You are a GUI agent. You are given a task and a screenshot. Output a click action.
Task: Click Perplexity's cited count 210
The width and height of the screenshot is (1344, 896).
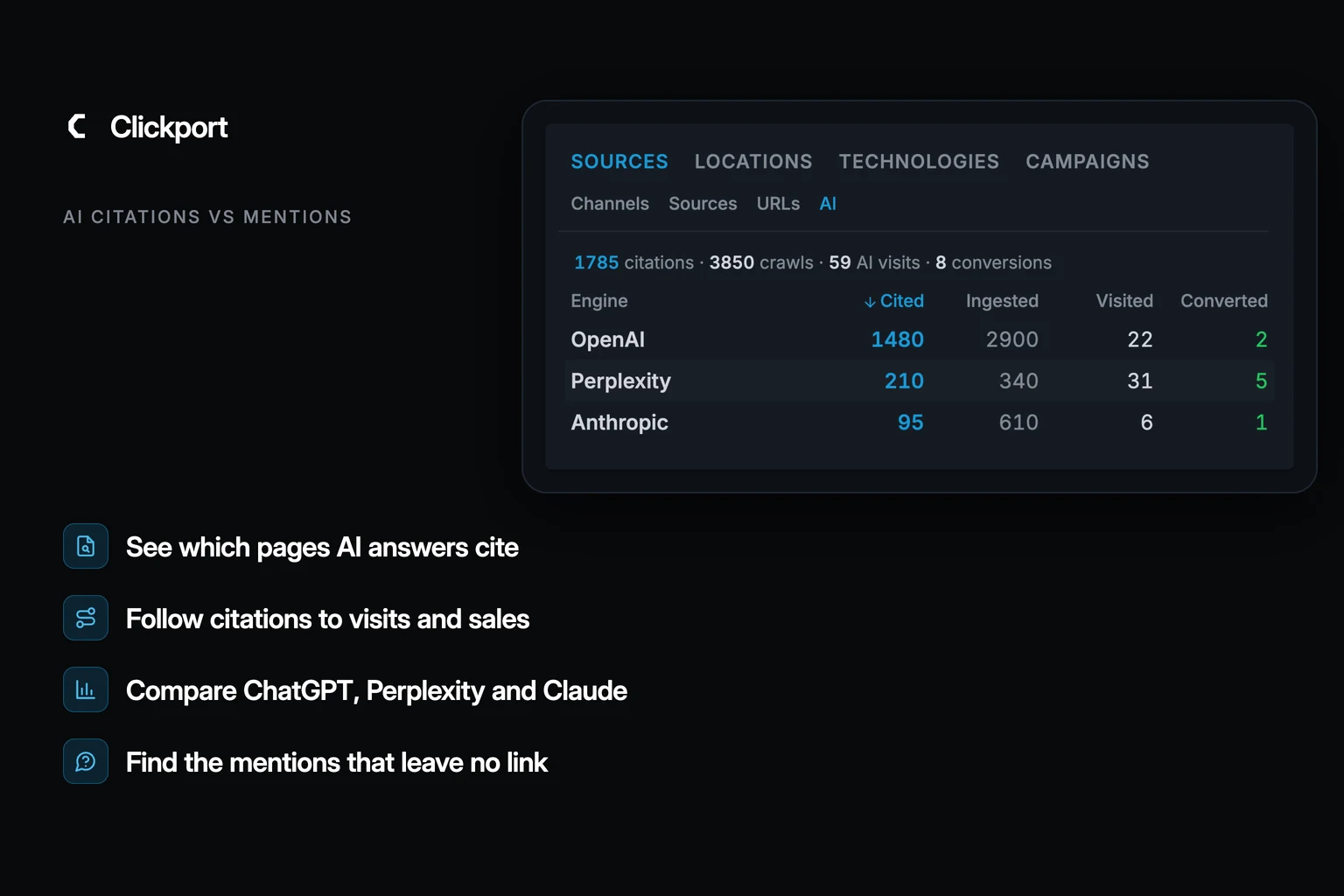[904, 381]
